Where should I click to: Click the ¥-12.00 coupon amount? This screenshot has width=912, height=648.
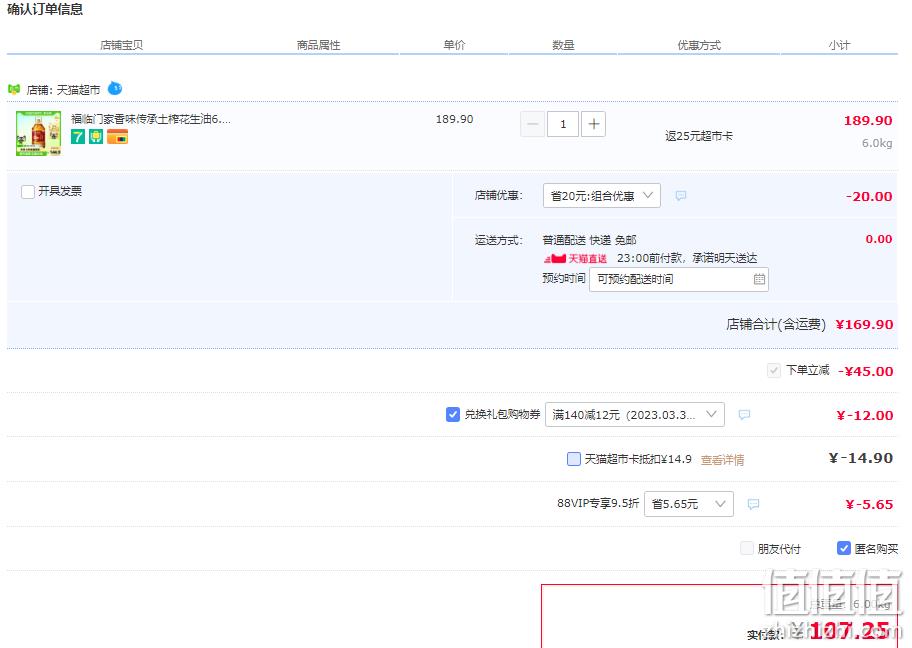pos(864,415)
